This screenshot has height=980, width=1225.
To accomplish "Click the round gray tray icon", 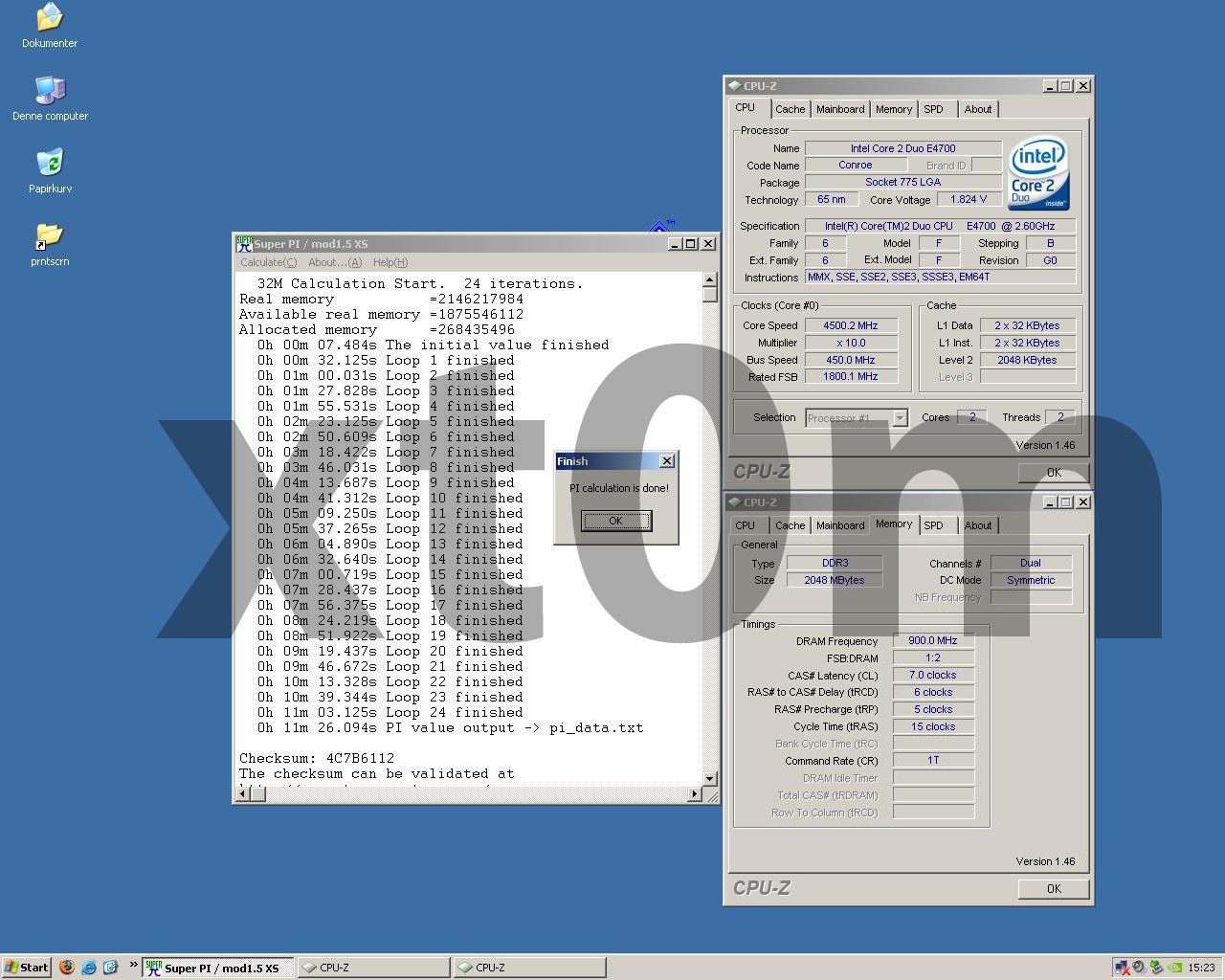I will click(1139, 967).
